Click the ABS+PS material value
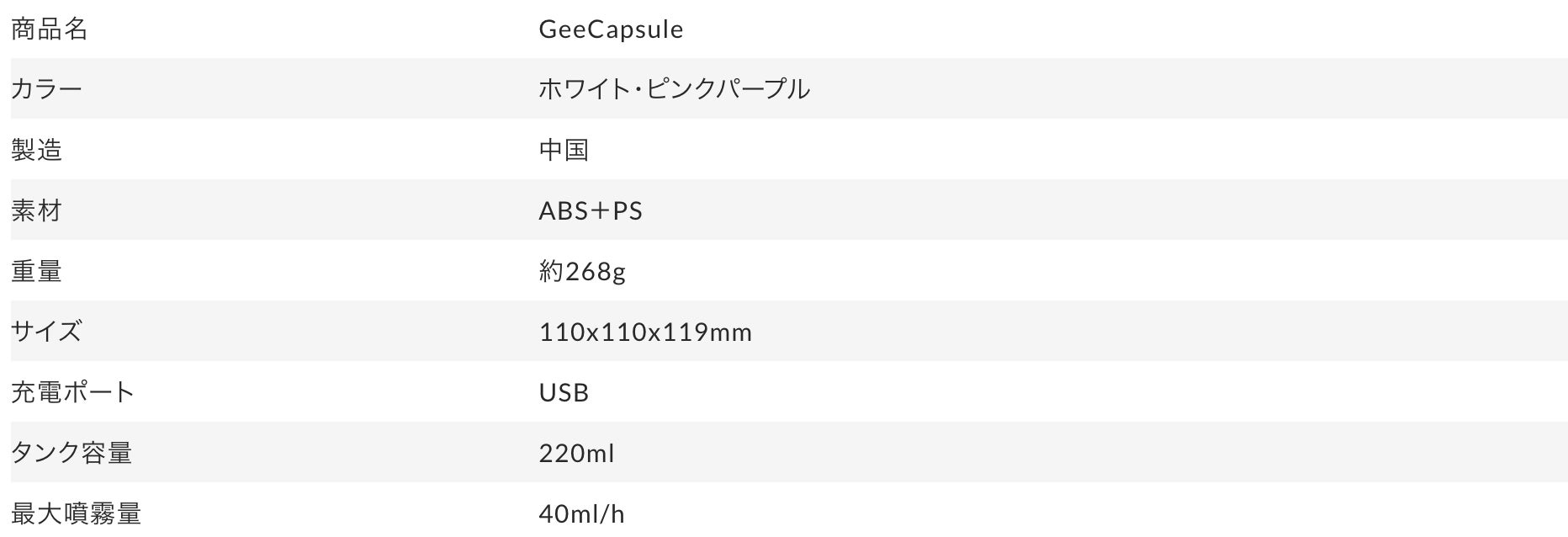Image resolution: width=1568 pixels, height=537 pixels. [591, 210]
